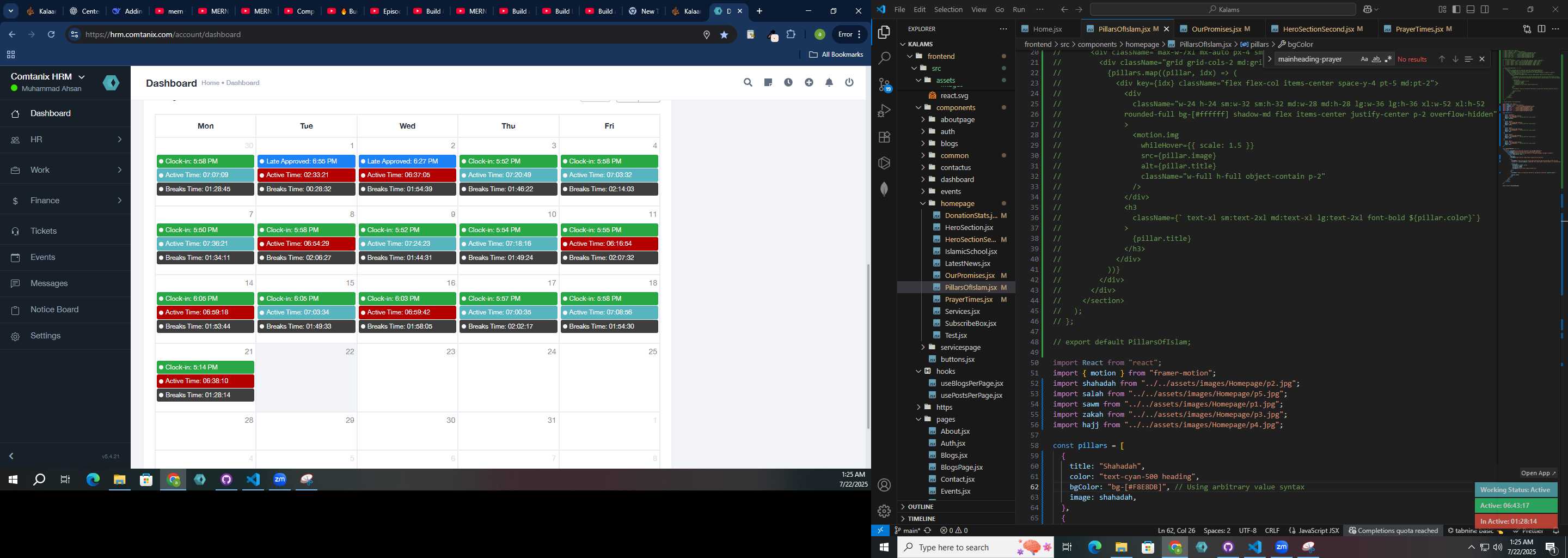Toggle bottom panel visibility
The height and width of the screenshot is (558, 1568).
click(1470, 9)
